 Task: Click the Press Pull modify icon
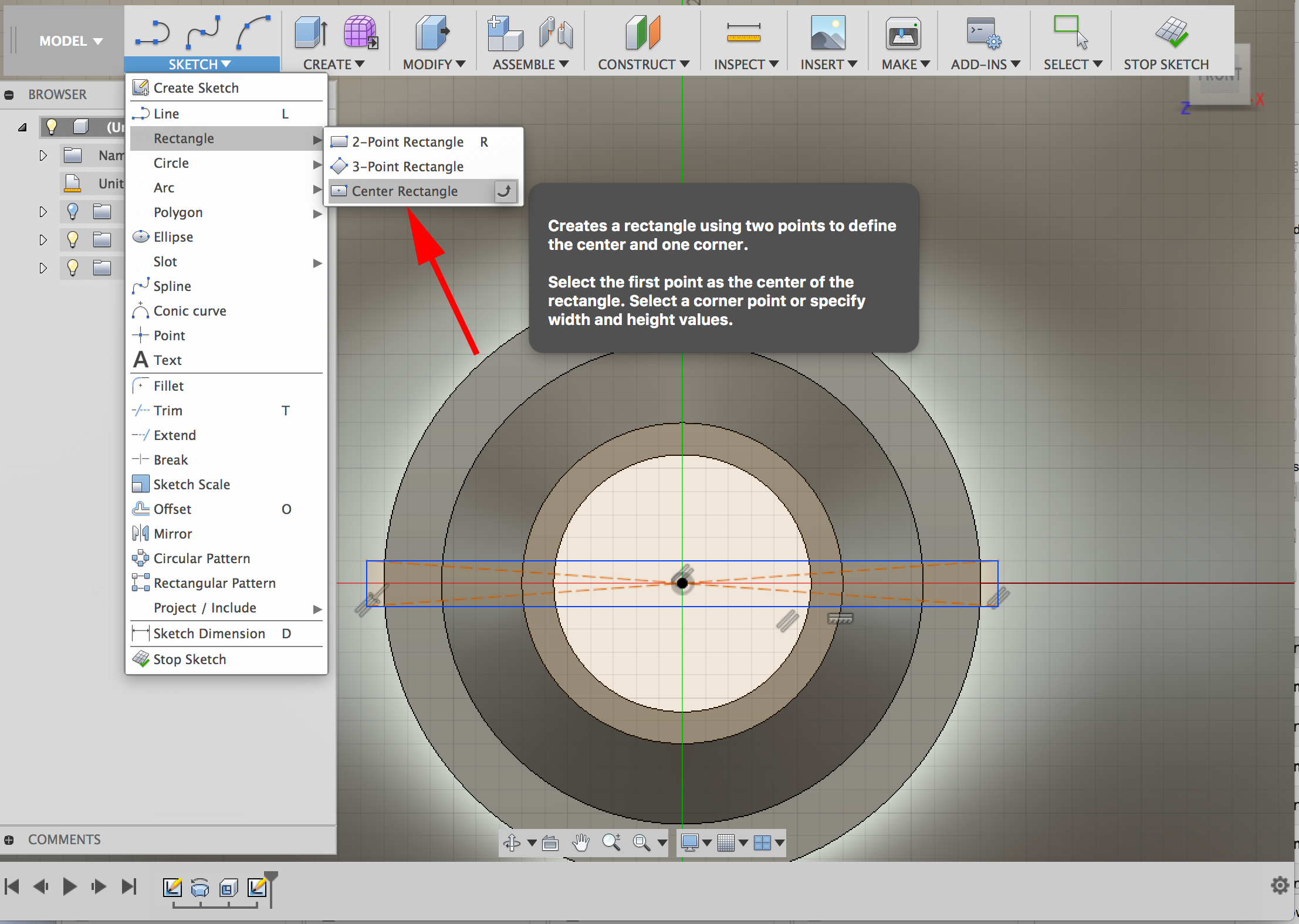[x=432, y=33]
